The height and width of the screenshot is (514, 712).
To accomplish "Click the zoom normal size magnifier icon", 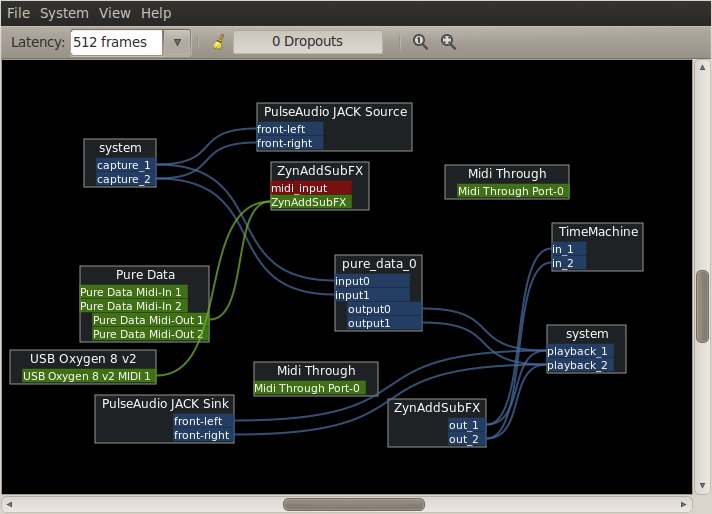I will pos(420,42).
